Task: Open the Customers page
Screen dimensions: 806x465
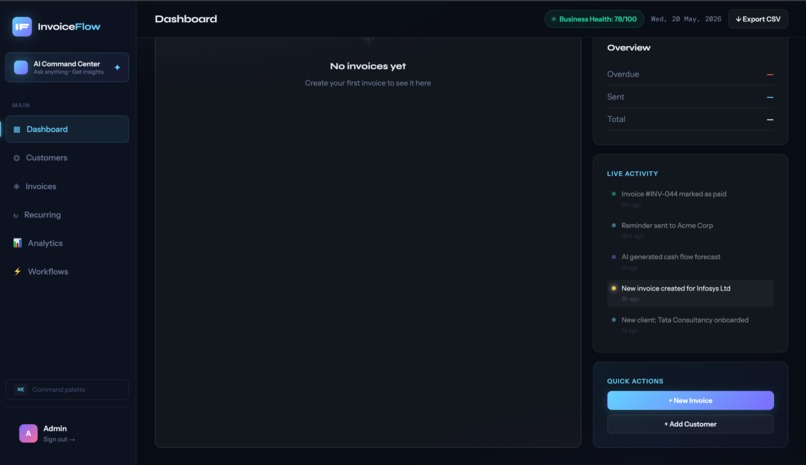Action: (x=67, y=158)
